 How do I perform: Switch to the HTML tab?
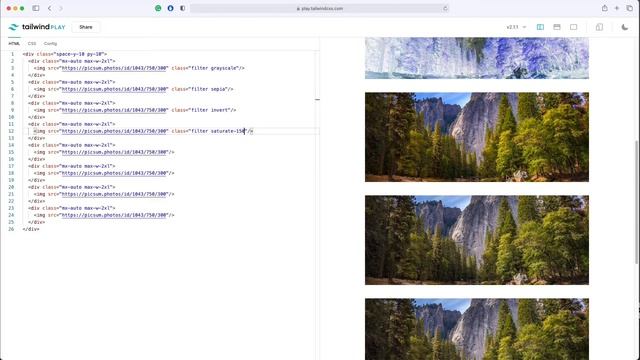[14, 43]
